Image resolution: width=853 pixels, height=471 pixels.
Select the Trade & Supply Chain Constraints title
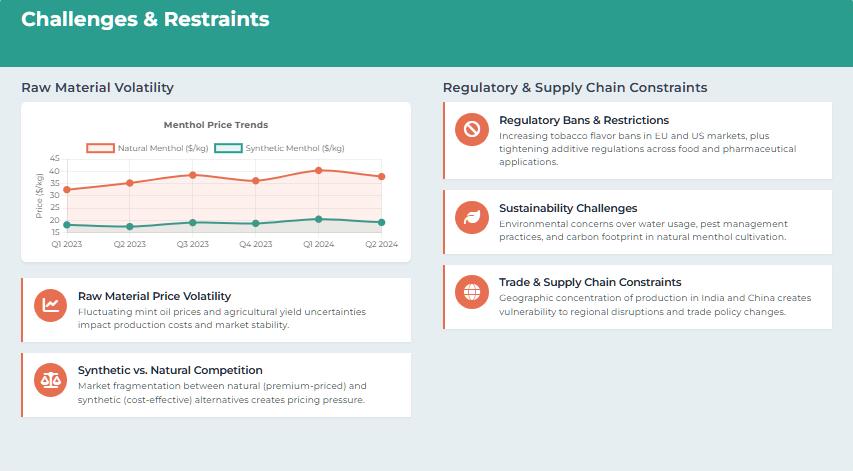coord(590,282)
